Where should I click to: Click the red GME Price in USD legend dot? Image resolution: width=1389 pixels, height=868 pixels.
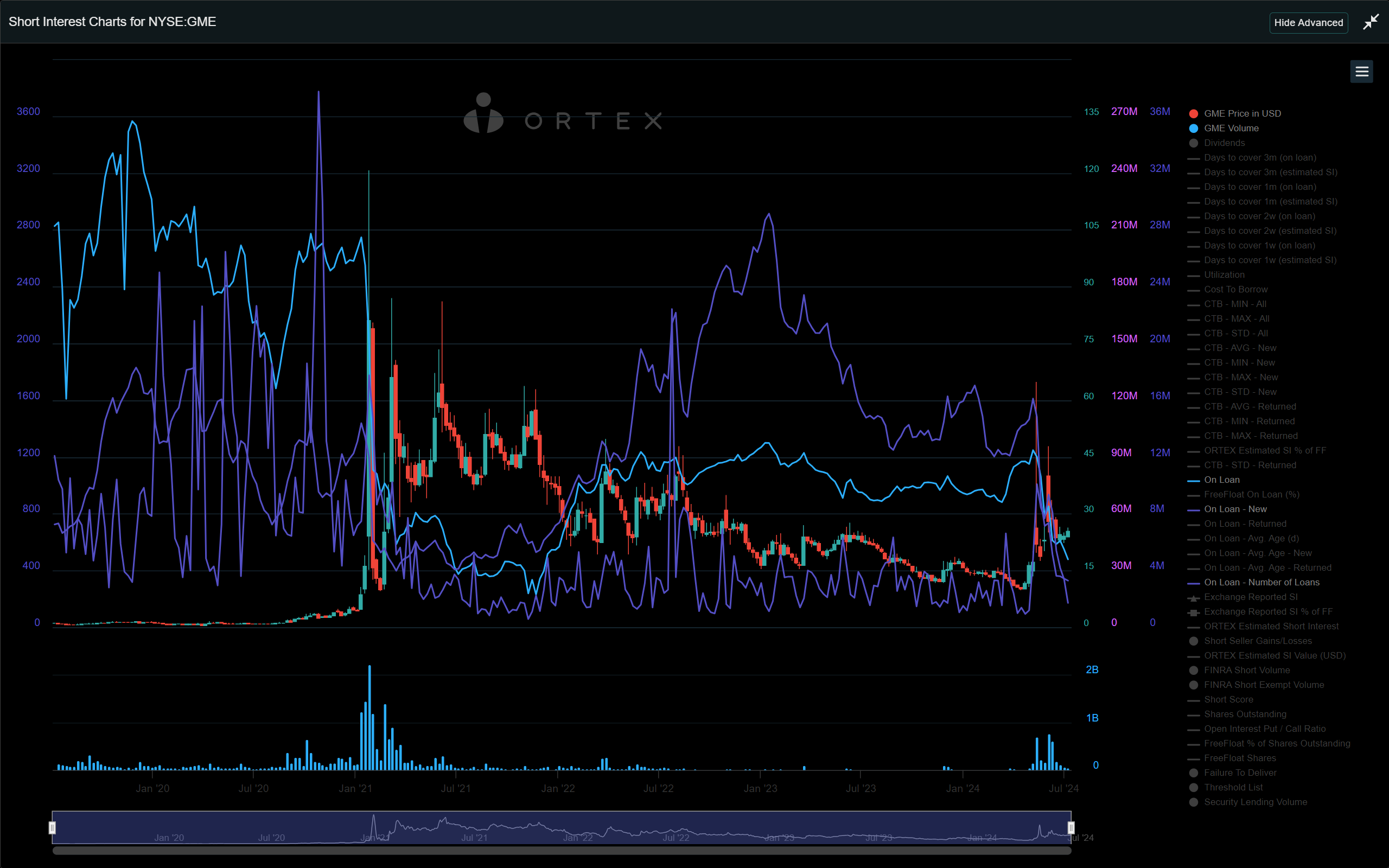pyautogui.click(x=1194, y=113)
